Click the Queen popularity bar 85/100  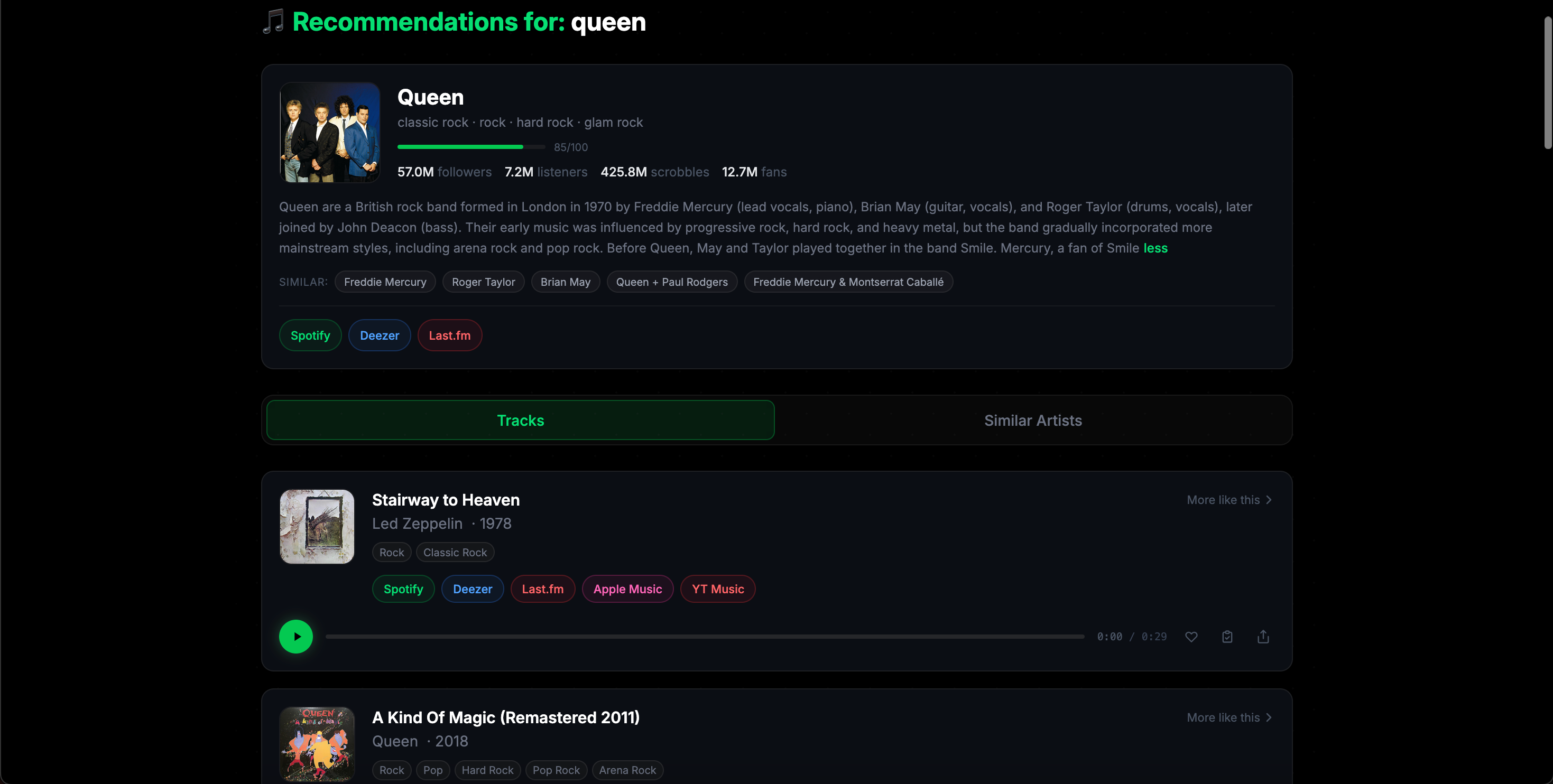(x=471, y=147)
